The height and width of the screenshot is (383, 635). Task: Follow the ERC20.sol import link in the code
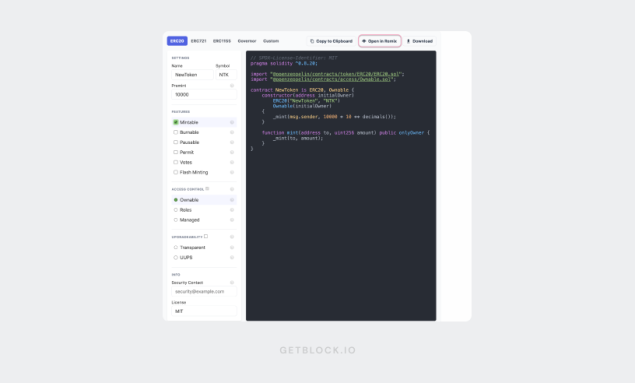pos(336,74)
